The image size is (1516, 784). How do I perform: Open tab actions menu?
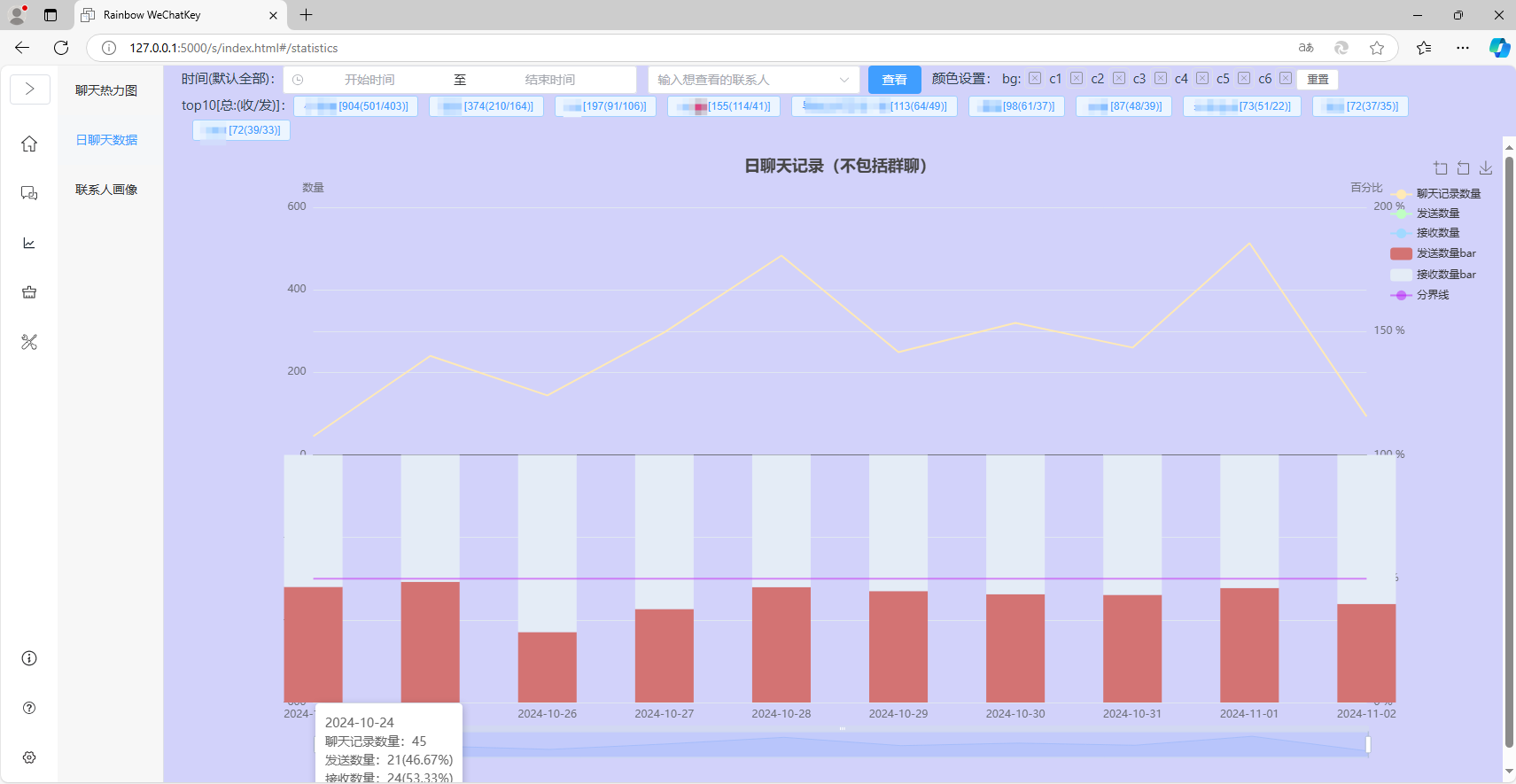tap(51, 15)
